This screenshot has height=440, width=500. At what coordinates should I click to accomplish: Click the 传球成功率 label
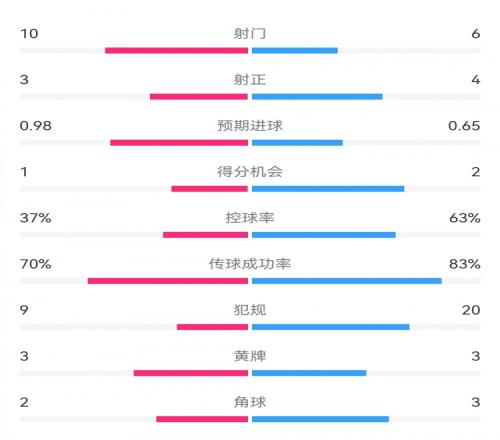(x=250, y=264)
